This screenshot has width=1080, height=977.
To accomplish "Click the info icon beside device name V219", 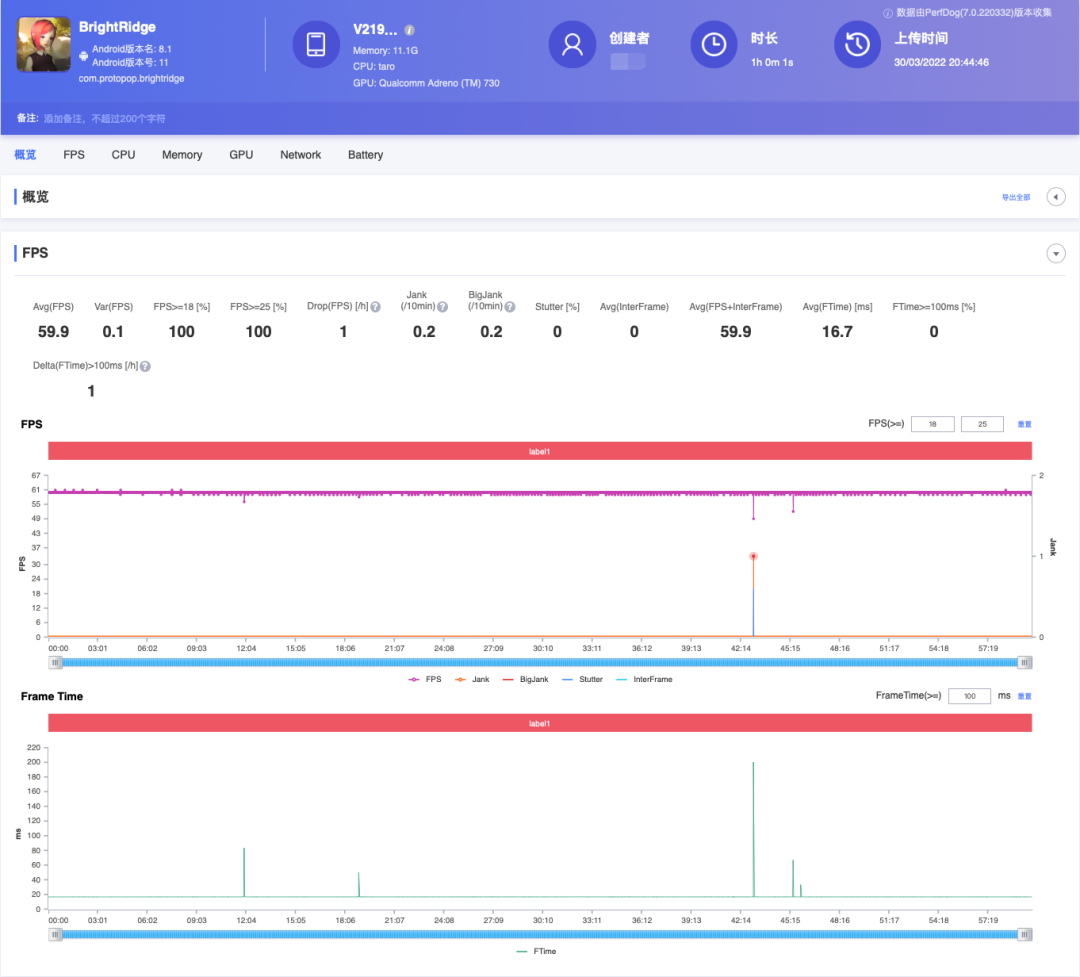I will tap(410, 31).
